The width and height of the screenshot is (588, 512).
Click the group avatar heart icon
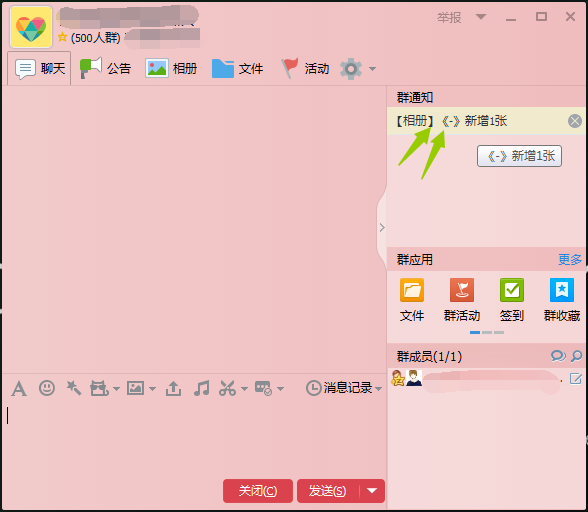31,27
